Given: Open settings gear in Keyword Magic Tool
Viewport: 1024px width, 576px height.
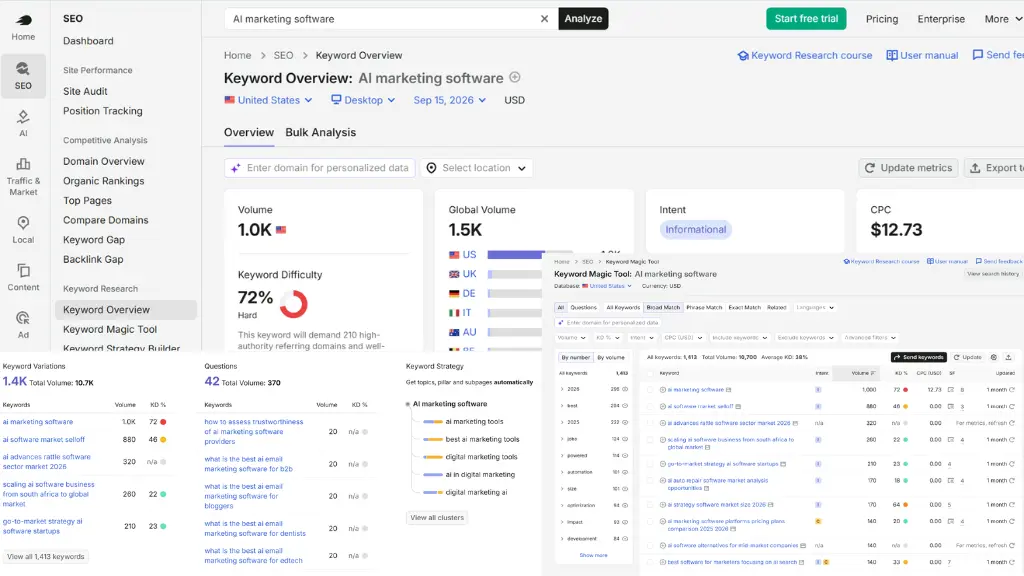Looking at the screenshot, I should (x=993, y=357).
